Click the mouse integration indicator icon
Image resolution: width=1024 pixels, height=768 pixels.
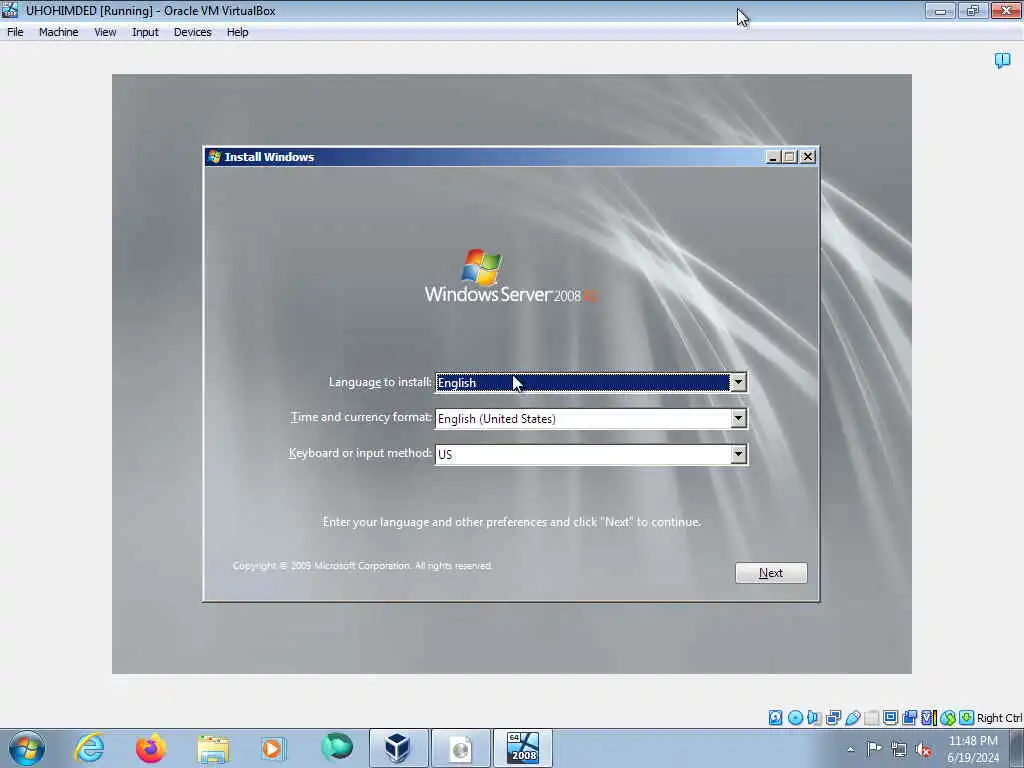pos(948,718)
